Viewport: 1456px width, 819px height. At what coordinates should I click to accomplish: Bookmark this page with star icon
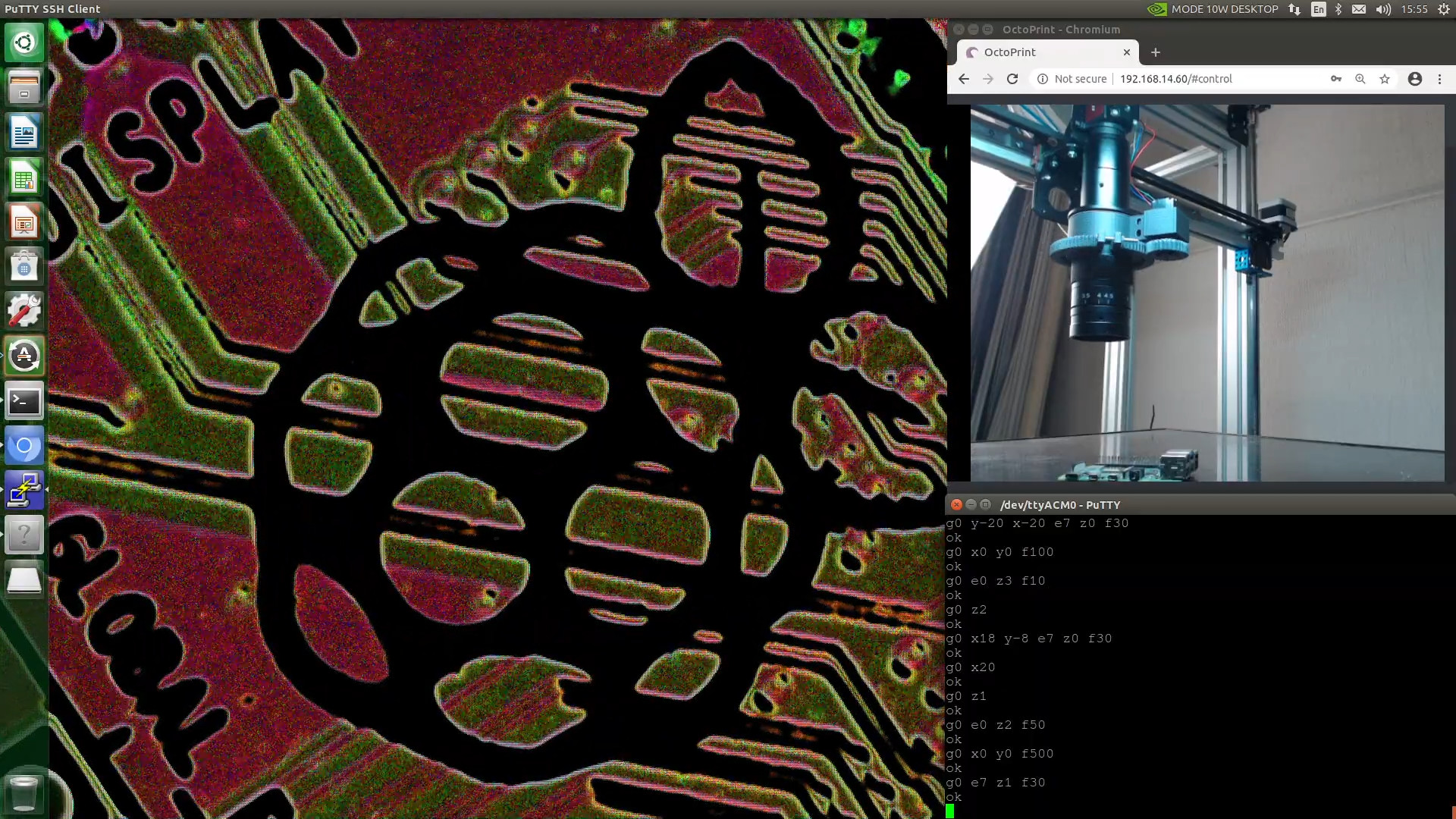tap(1385, 79)
